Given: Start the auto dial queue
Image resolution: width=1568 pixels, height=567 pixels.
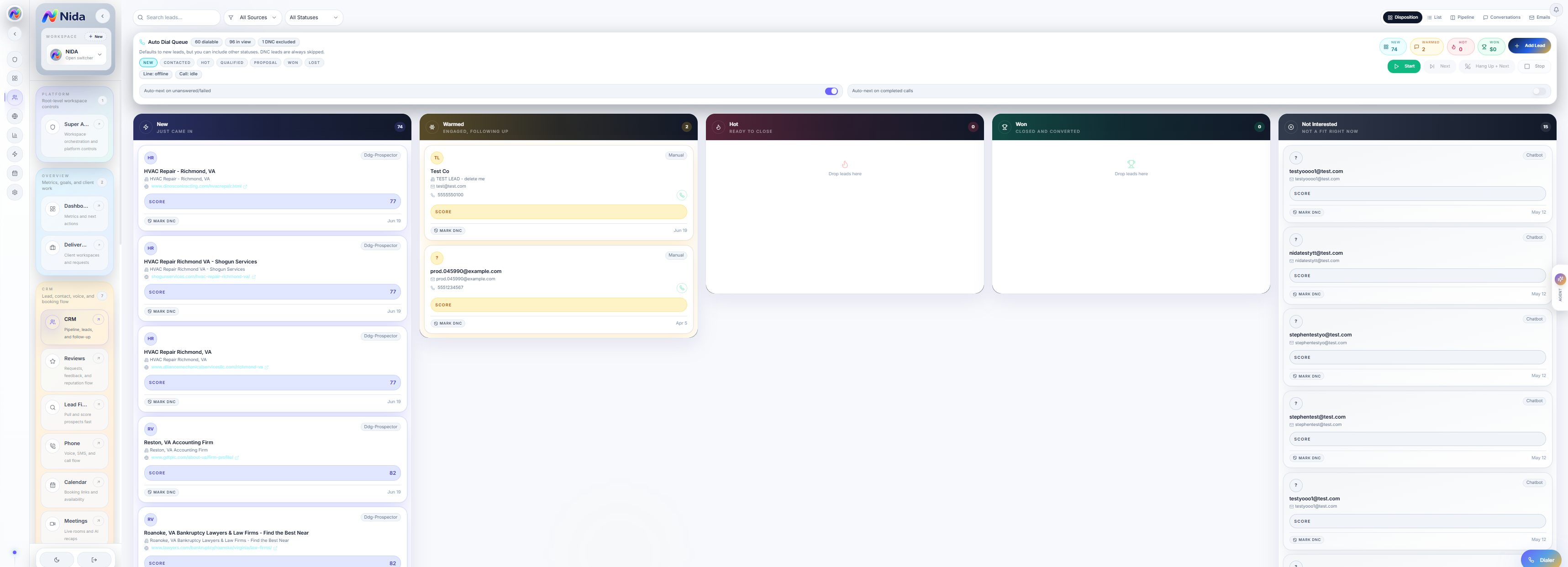Looking at the screenshot, I should click(1404, 66).
